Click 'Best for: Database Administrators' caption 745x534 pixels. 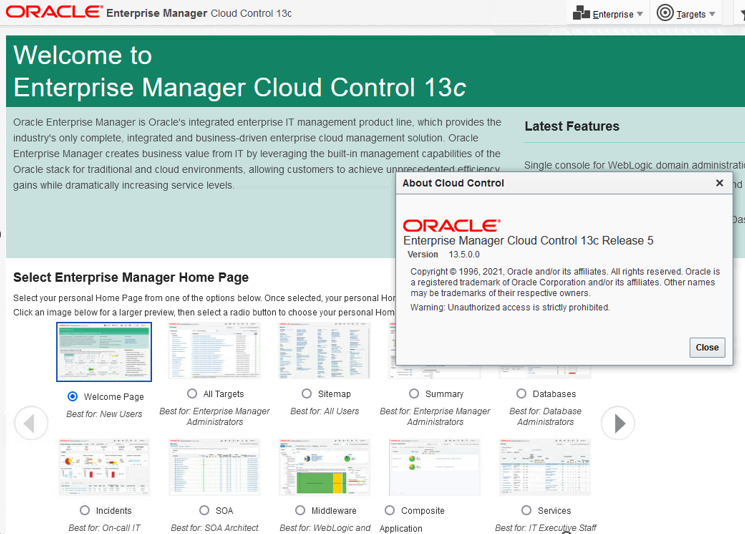click(545, 416)
